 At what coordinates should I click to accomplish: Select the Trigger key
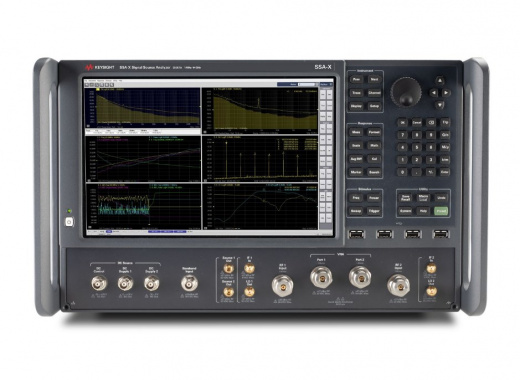tap(374, 211)
